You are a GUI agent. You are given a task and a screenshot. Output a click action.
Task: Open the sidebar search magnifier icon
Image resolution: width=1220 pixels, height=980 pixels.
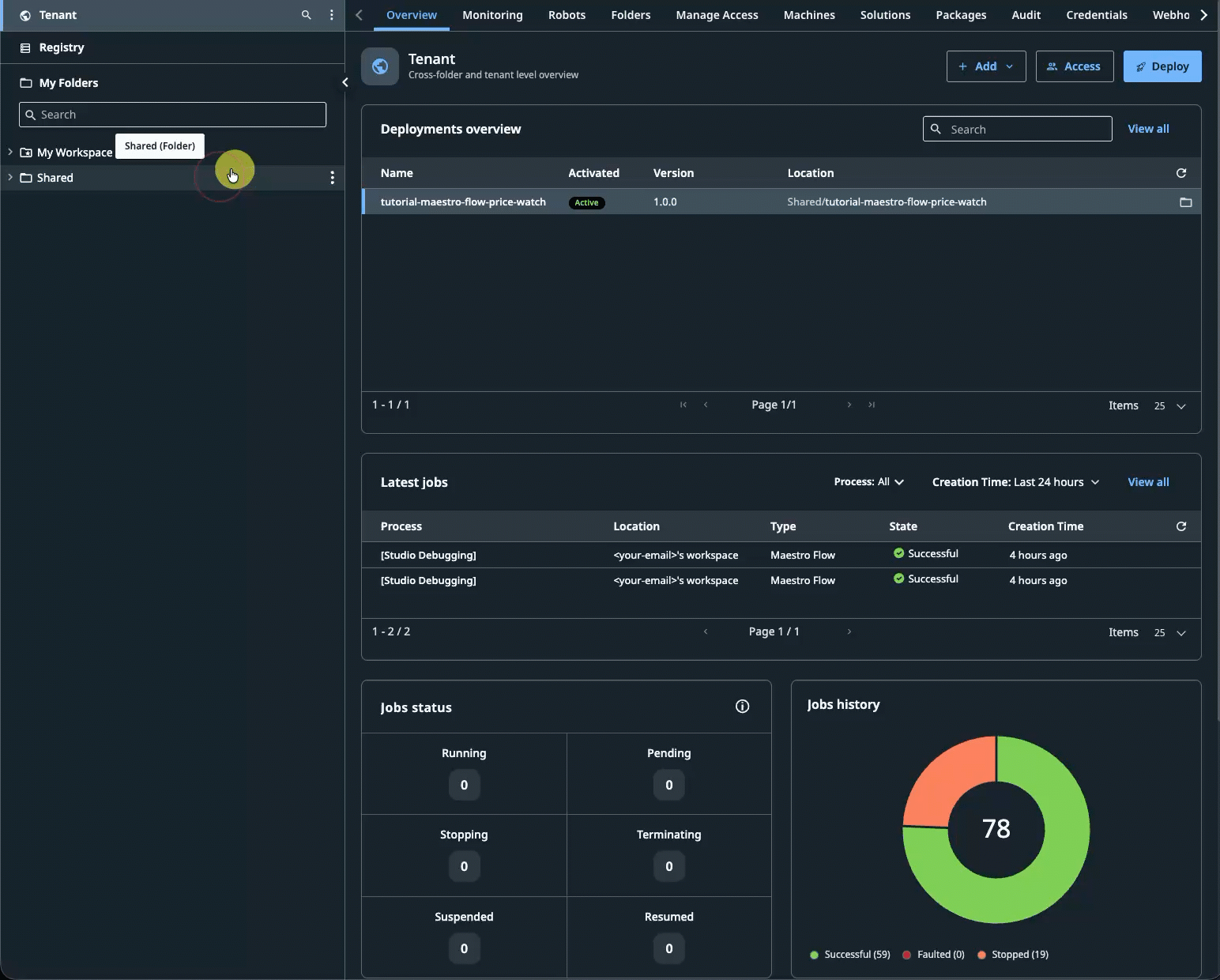point(307,15)
